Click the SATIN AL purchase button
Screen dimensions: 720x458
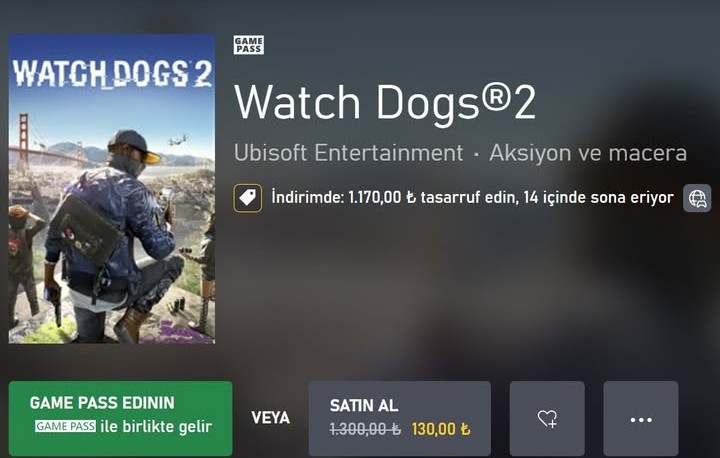pyautogui.click(x=399, y=418)
